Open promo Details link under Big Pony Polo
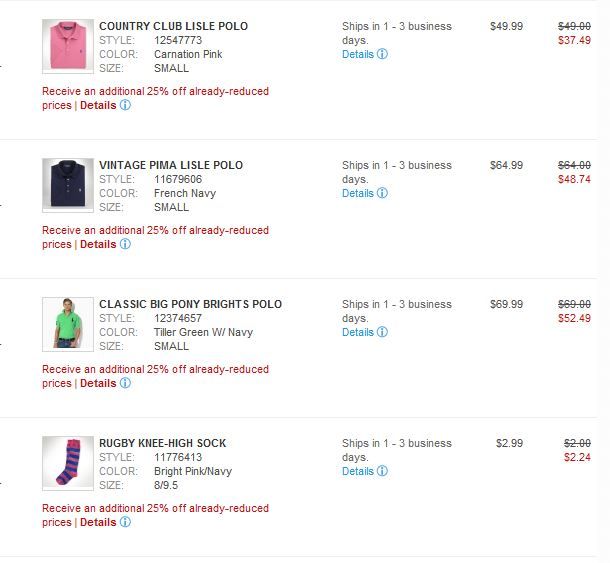610x563 pixels. point(98,383)
